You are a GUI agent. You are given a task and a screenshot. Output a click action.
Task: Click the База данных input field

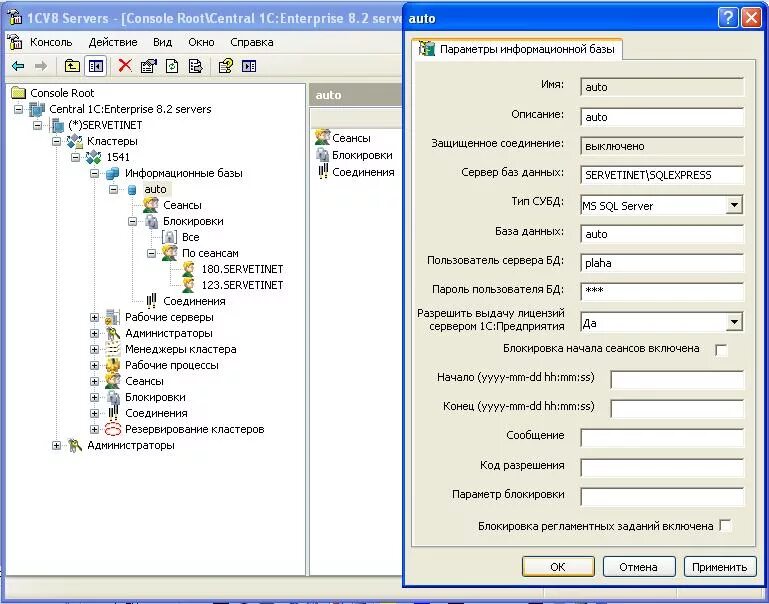click(662, 234)
